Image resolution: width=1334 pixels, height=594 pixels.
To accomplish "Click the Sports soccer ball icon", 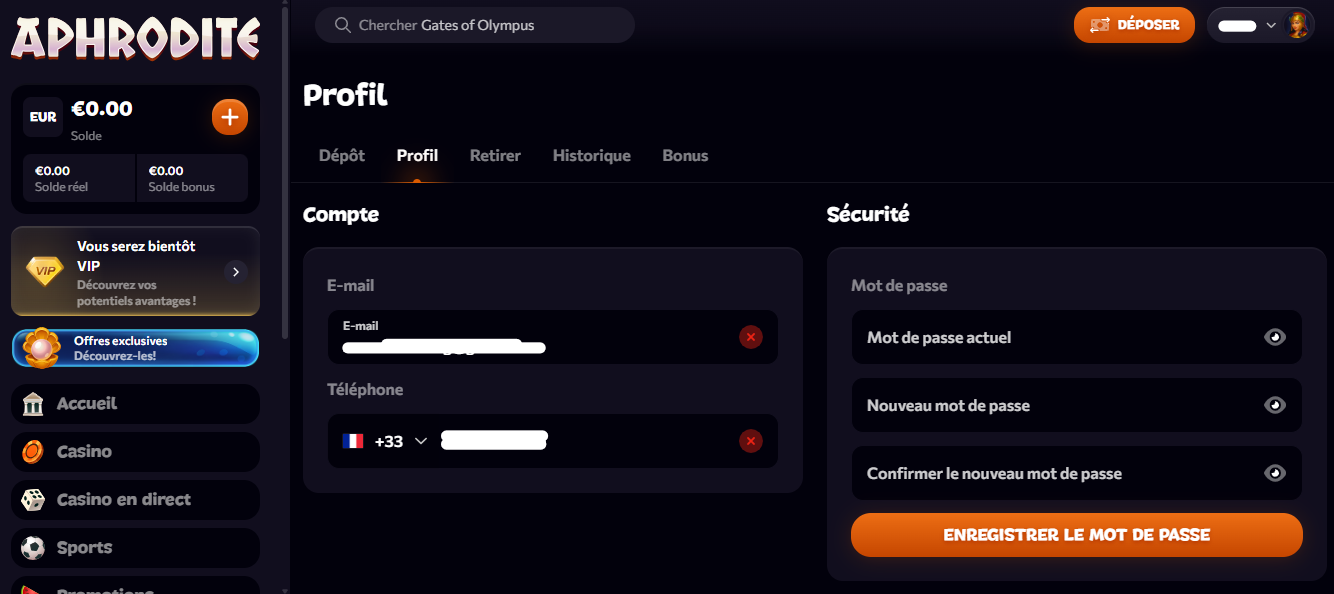I will 33,548.
